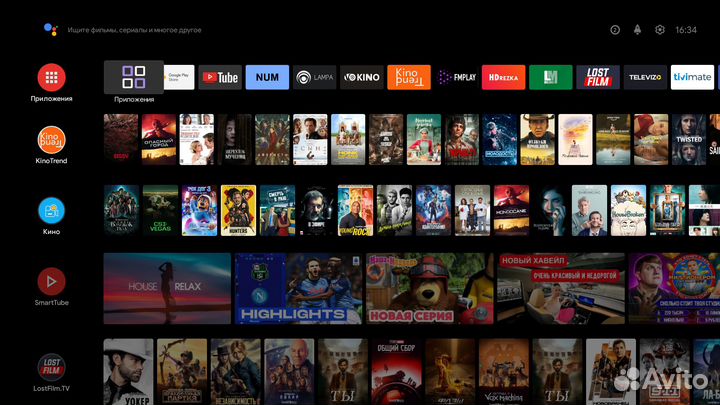
Task: Open the Televizo app tile
Action: 645,77
